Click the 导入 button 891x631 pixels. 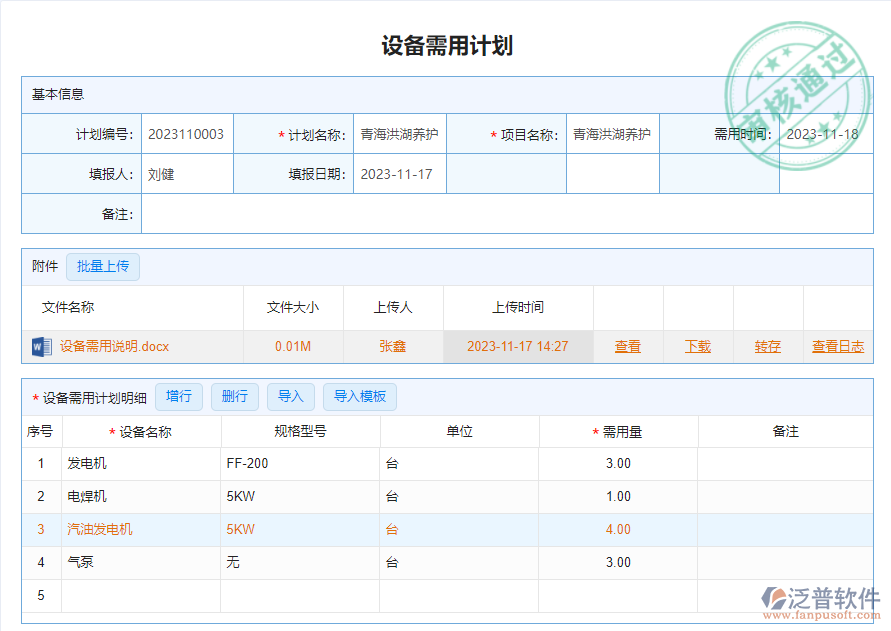pos(290,397)
